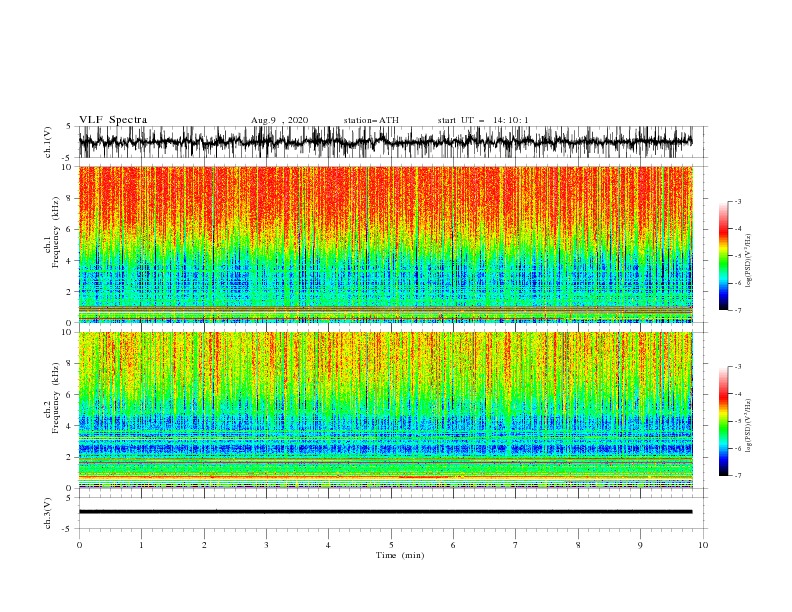The height and width of the screenshot is (612, 792).
Task: Click the flat ch.3 voltage trace line
Action: coord(385,512)
